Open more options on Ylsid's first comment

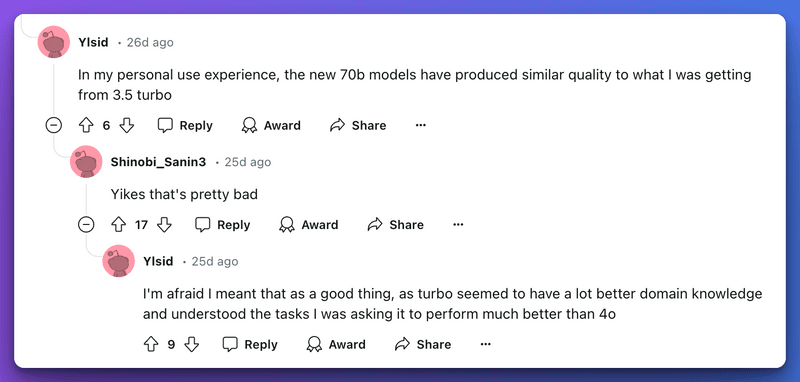[x=420, y=125]
